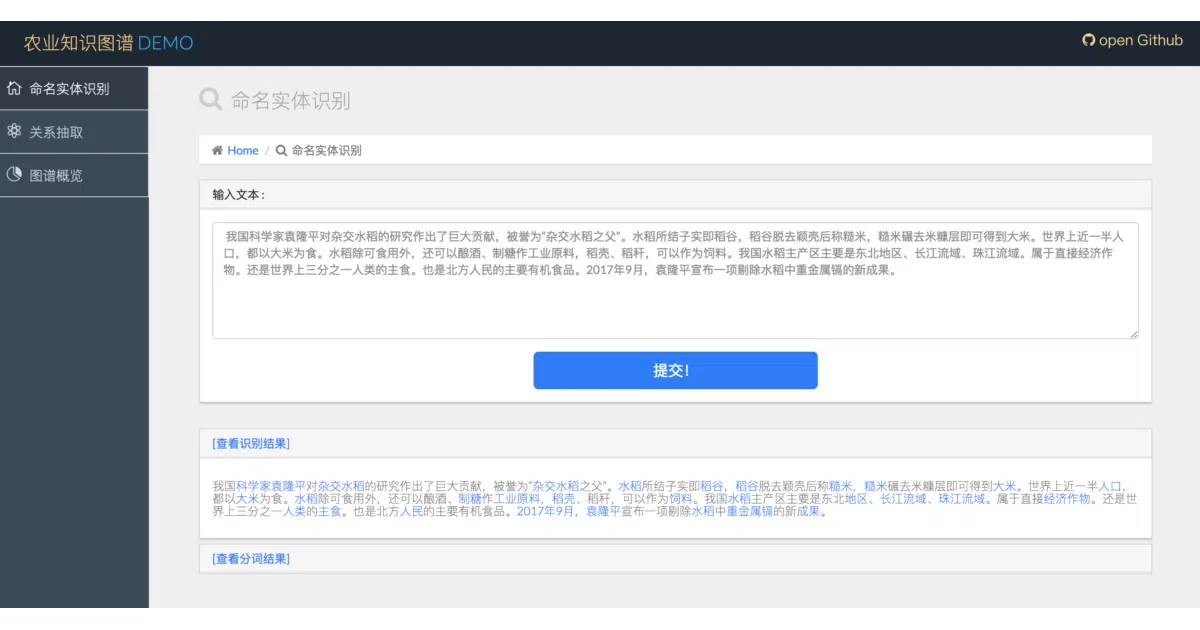The width and height of the screenshot is (1200, 630).
Task: Click the 2017年9月 entity link in results
Action: 546,511
